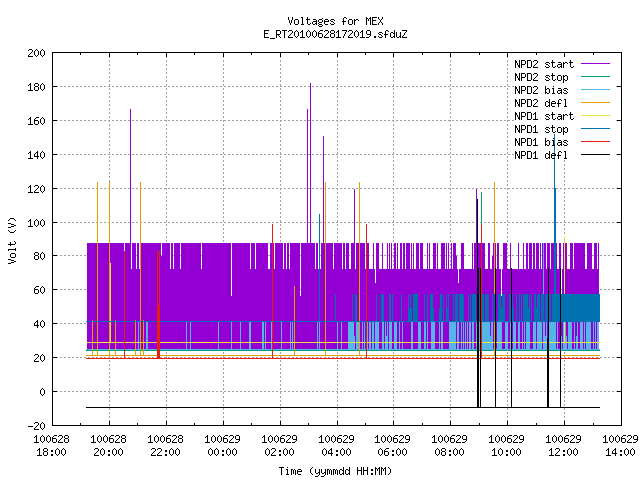Click the black NPD1 defl legend line
Image resolution: width=640 pixels, height=480 pixels.
coord(595,155)
